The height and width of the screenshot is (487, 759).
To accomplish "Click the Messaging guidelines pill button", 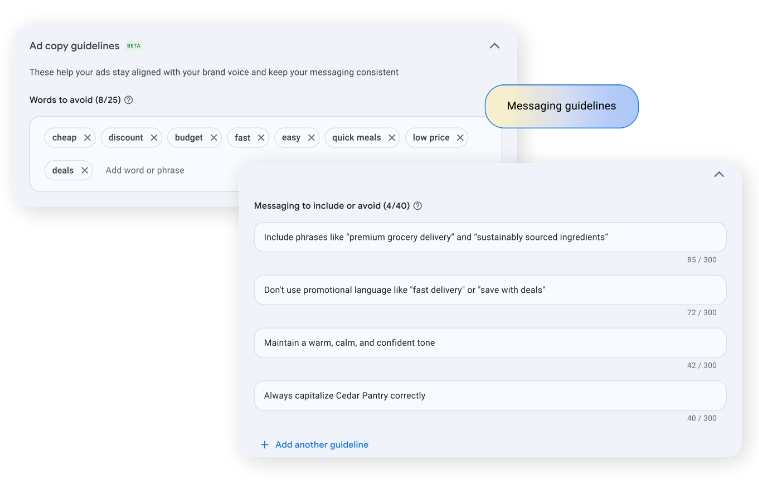I will click(562, 107).
